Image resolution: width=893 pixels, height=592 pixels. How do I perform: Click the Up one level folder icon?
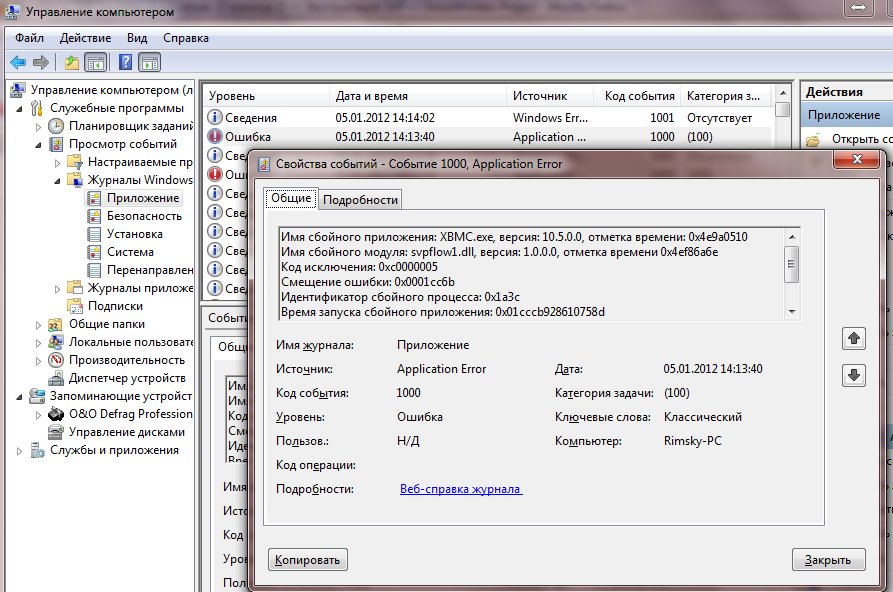71,63
